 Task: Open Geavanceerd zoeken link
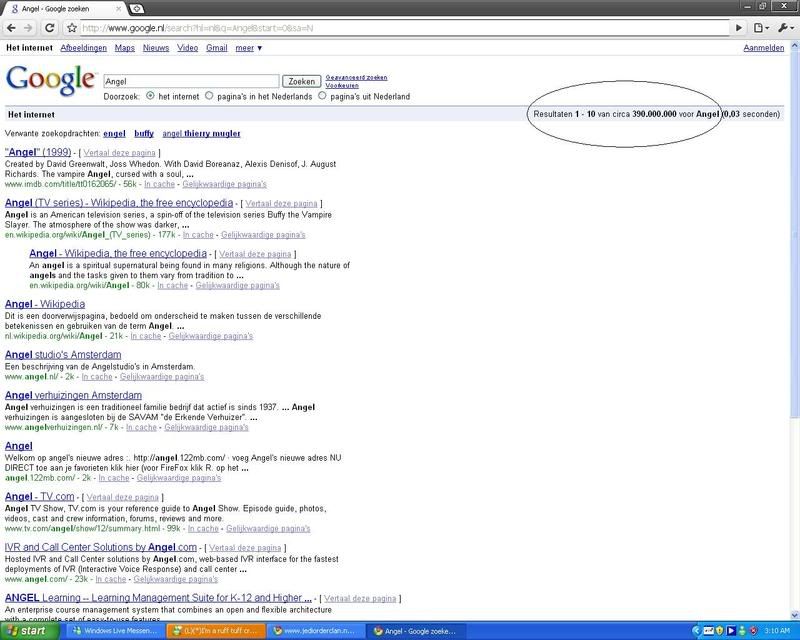click(356, 78)
